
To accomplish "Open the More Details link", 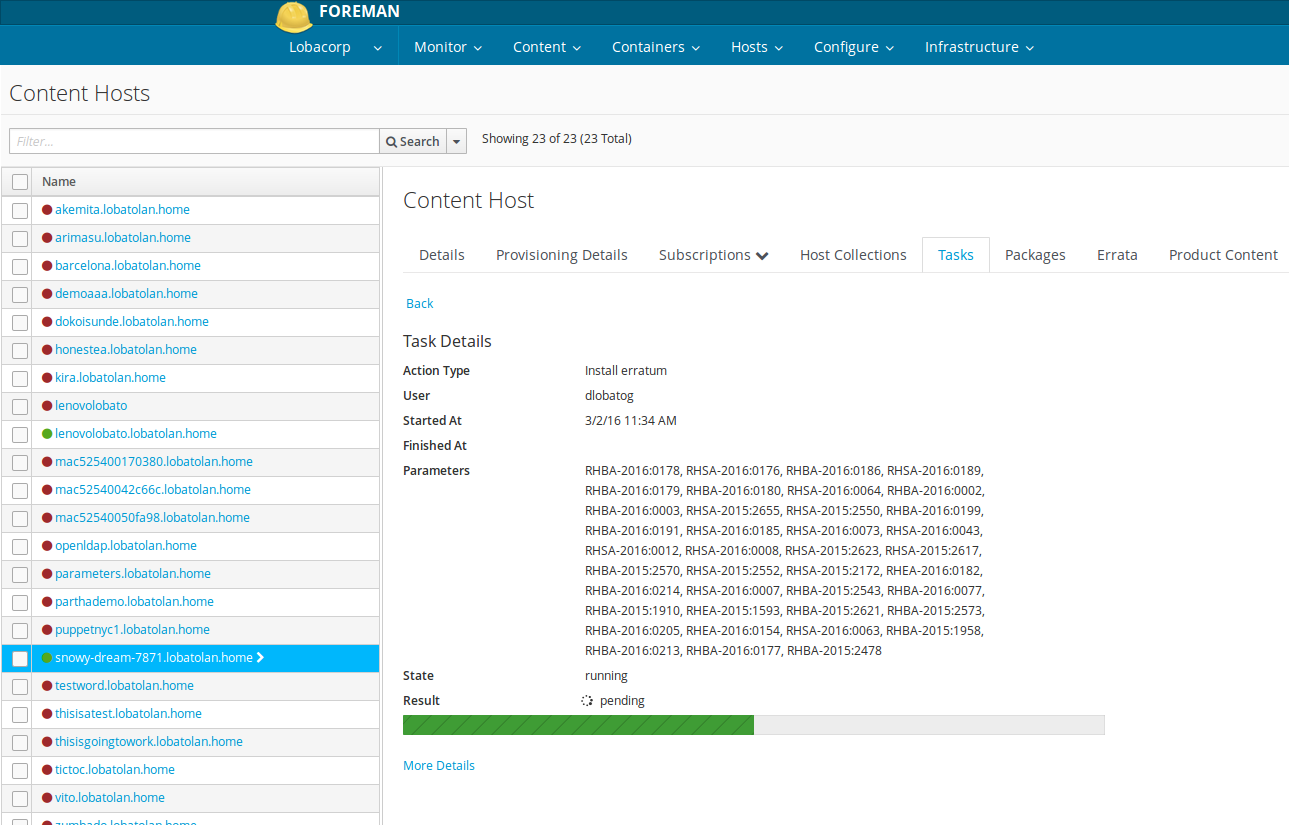I will tap(439, 766).
